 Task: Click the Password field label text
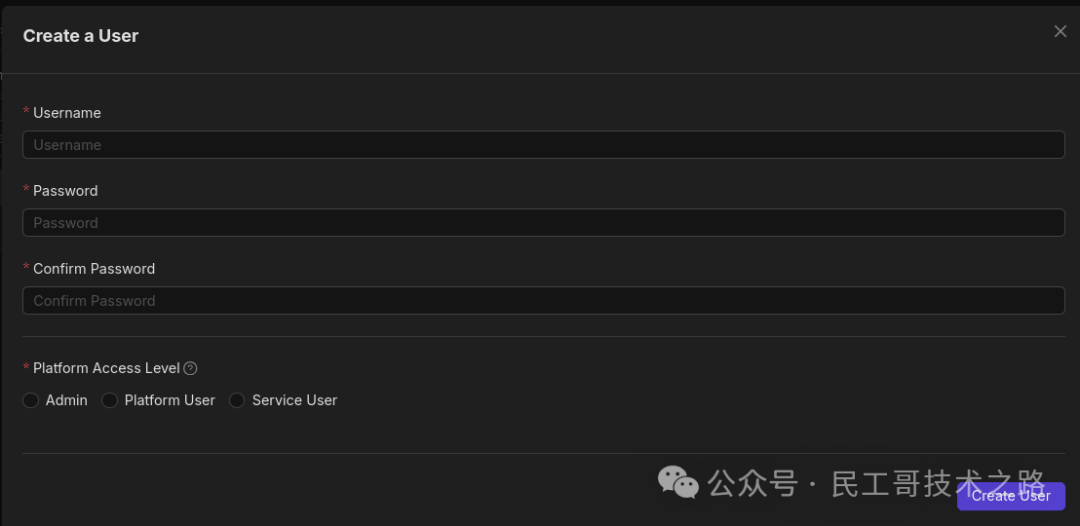point(65,191)
